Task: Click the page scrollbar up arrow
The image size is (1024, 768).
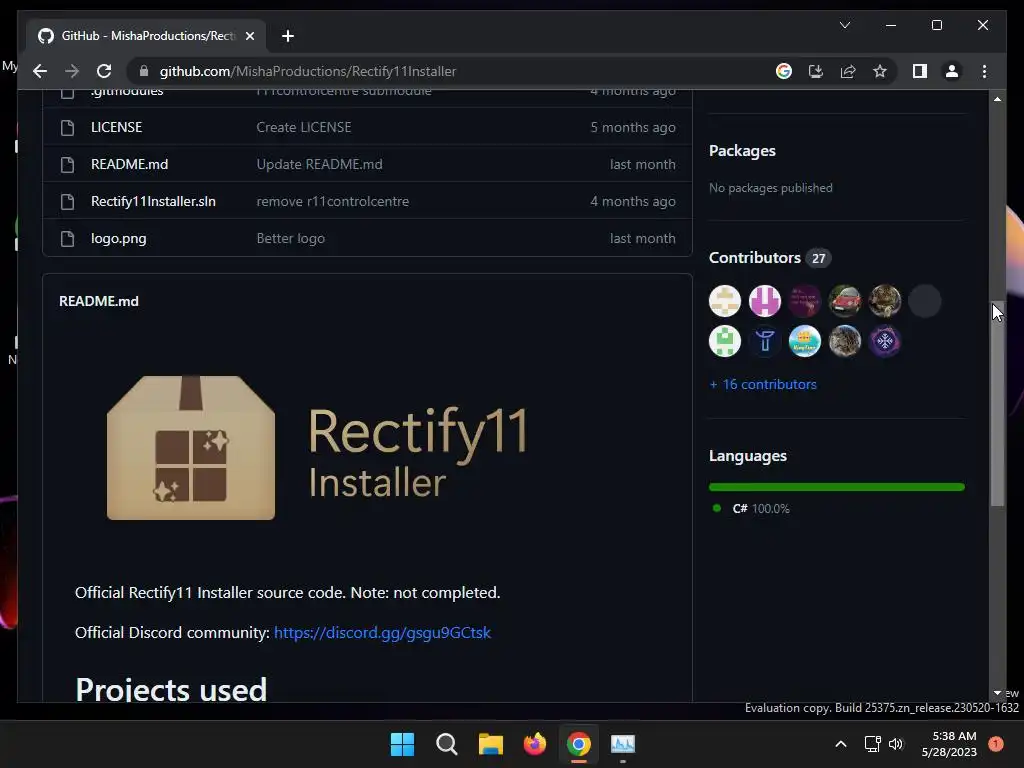Action: point(997,99)
